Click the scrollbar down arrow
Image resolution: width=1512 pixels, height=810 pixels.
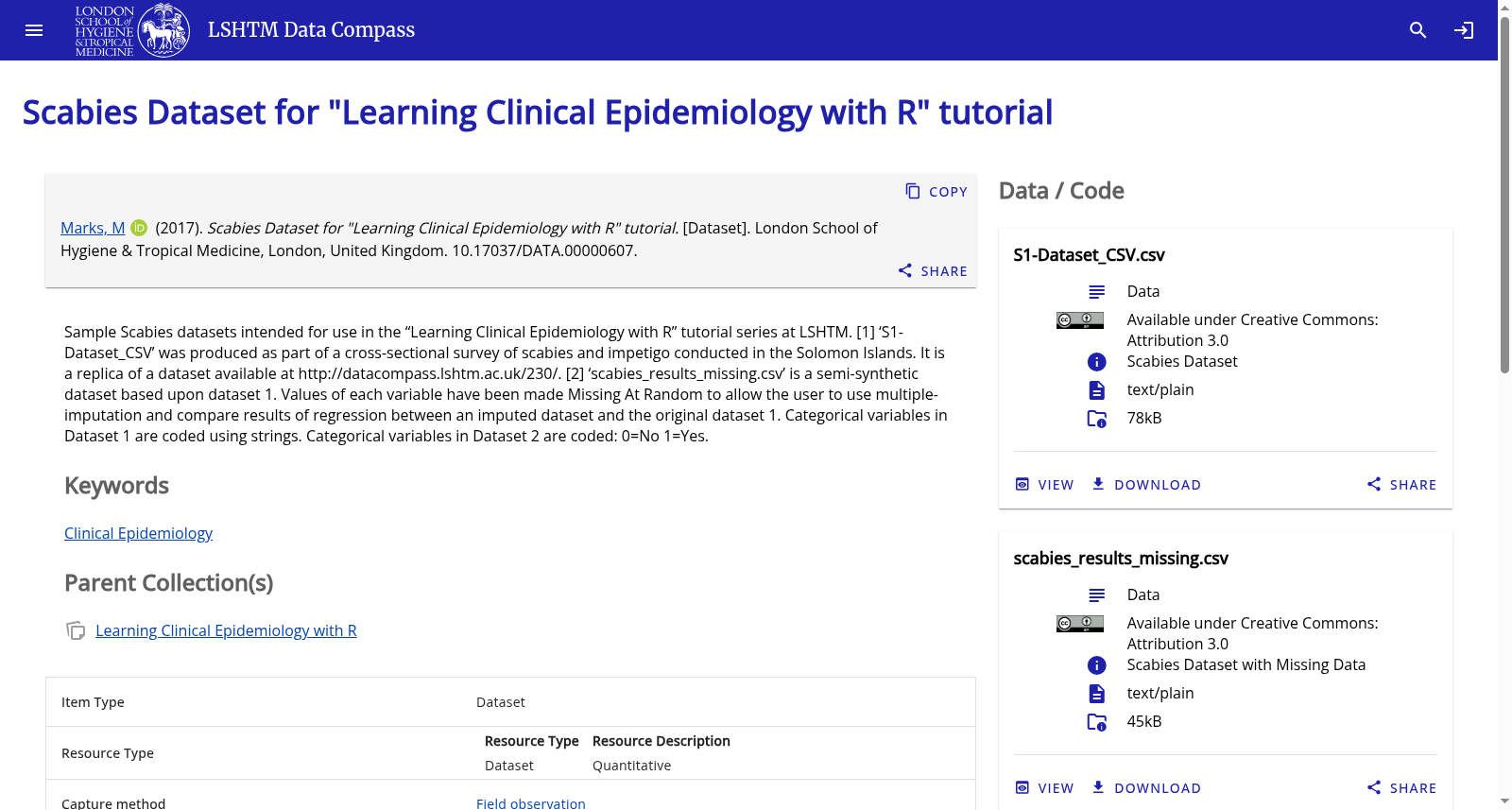[x=1504, y=802]
